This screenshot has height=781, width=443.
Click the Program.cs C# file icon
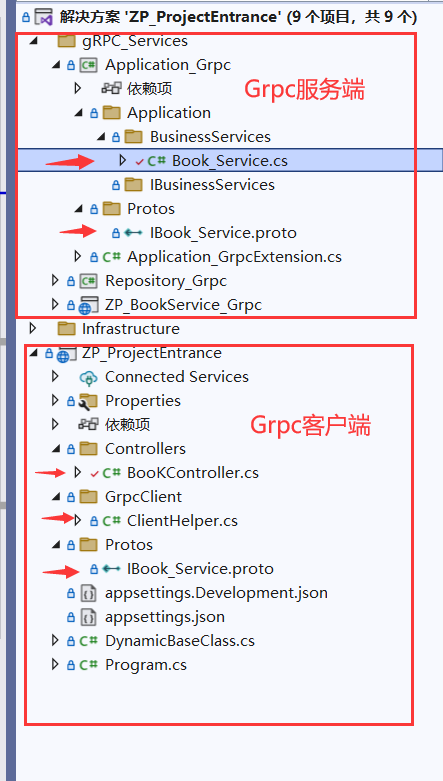pyautogui.click(x=90, y=664)
